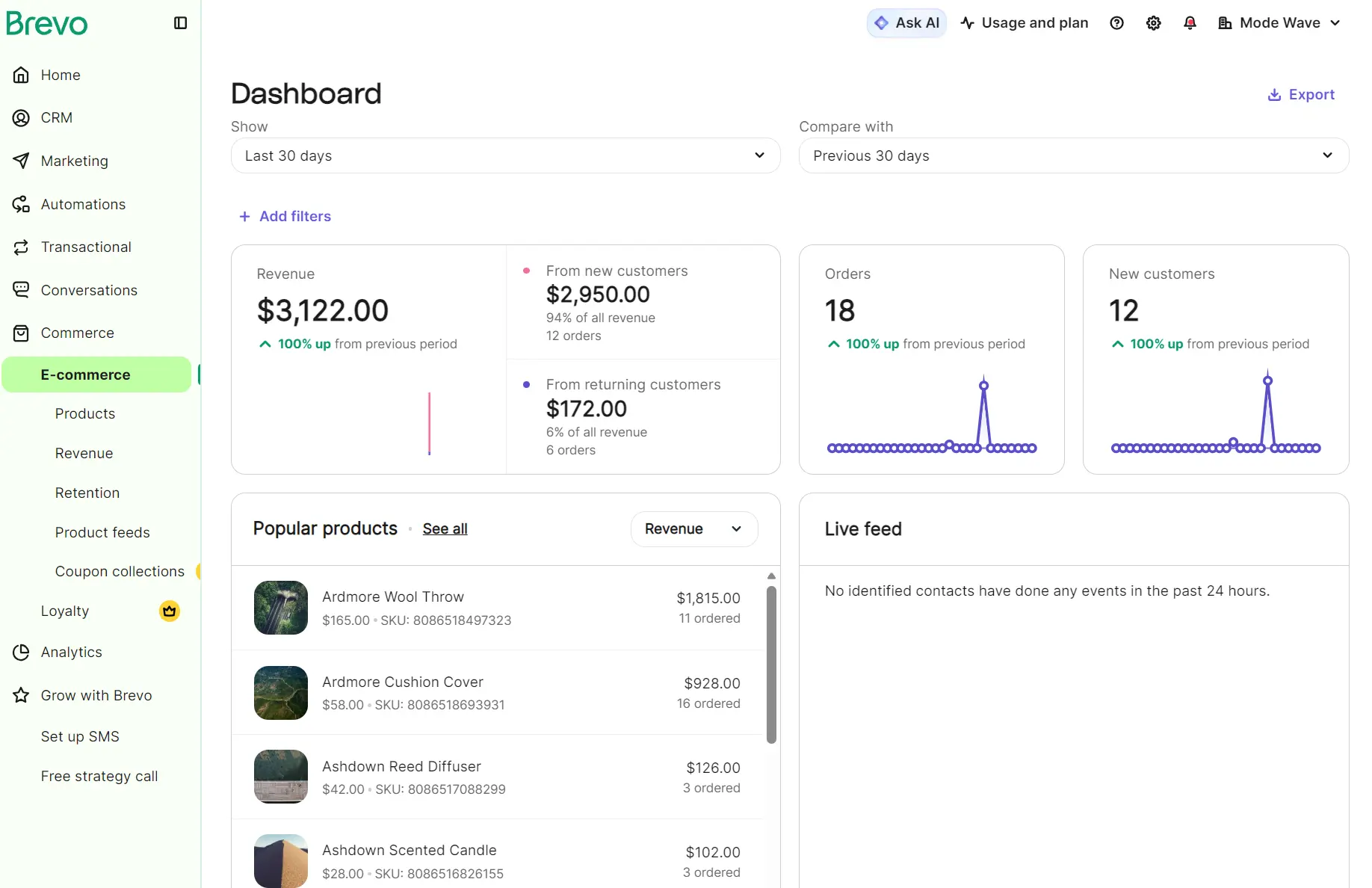Click the Analytics pie chart icon
This screenshot has height=888, width=1372.
[x=21, y=653]
